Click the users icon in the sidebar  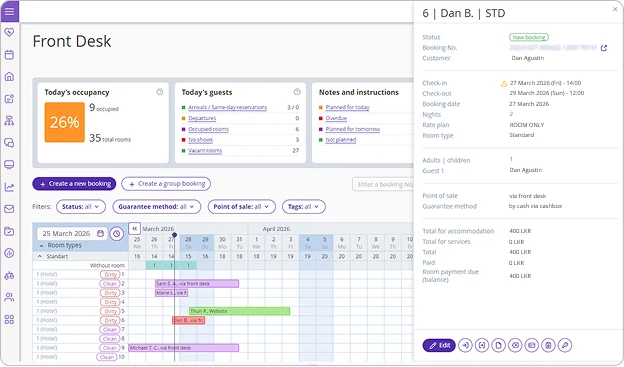pos(9,297)
